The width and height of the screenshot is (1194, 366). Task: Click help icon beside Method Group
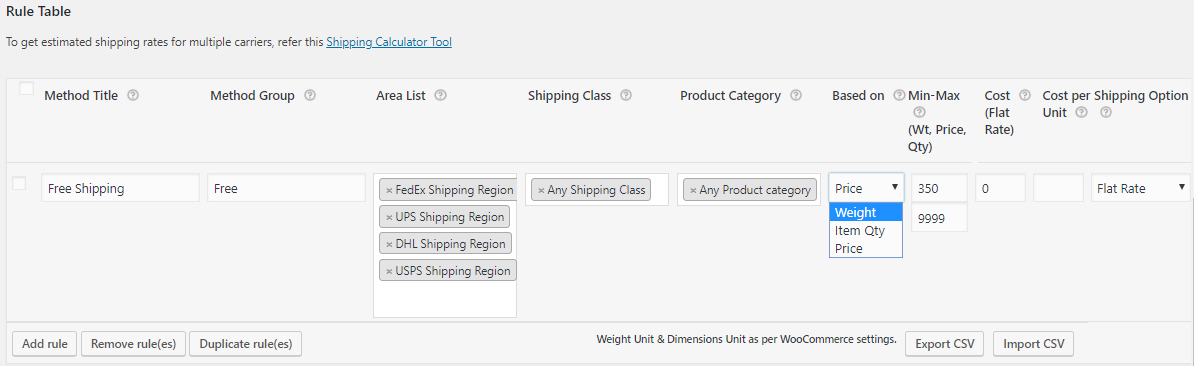tap(310, 96)
